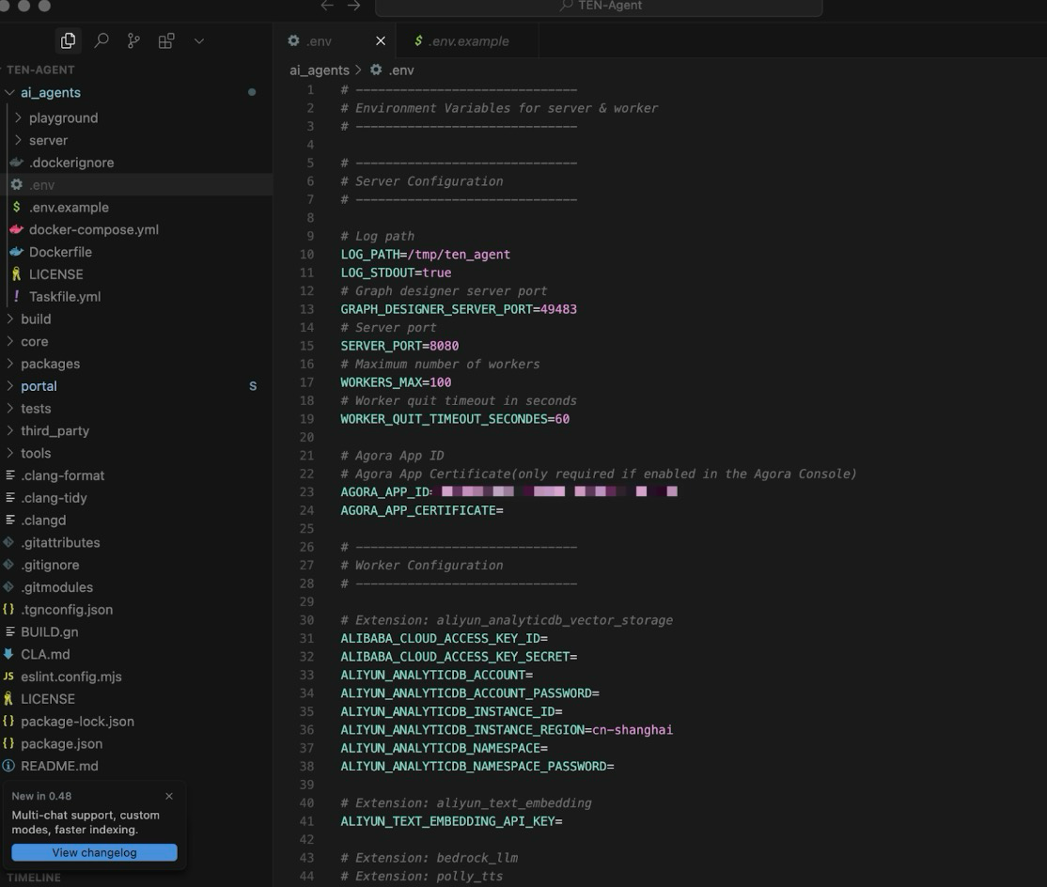This screenshot has width=1048, height=888.
Task: Dismiss the New in 0.48 notification
Action: click(x=169, y=796)
